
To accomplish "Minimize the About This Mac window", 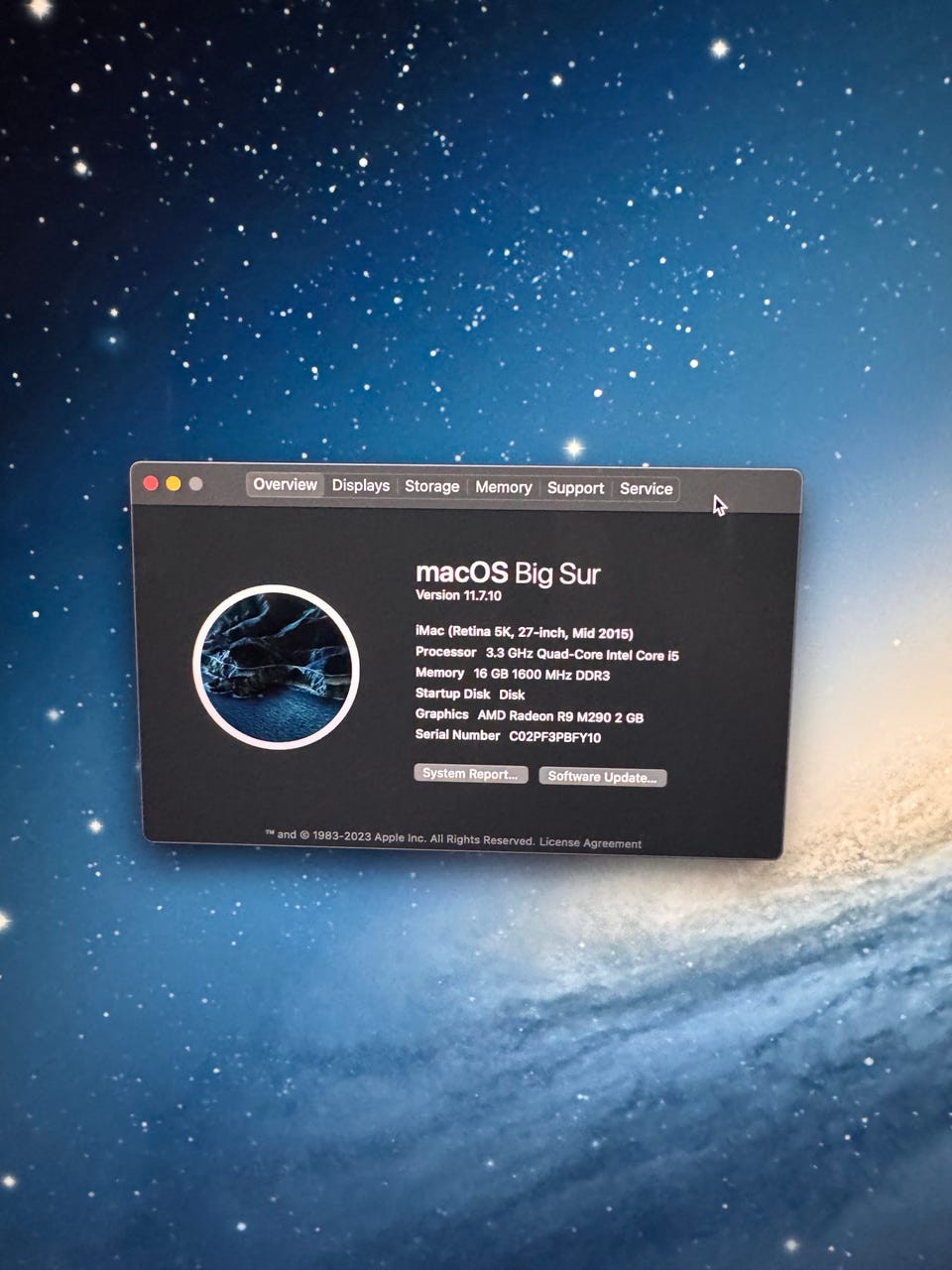I will 174,483.
